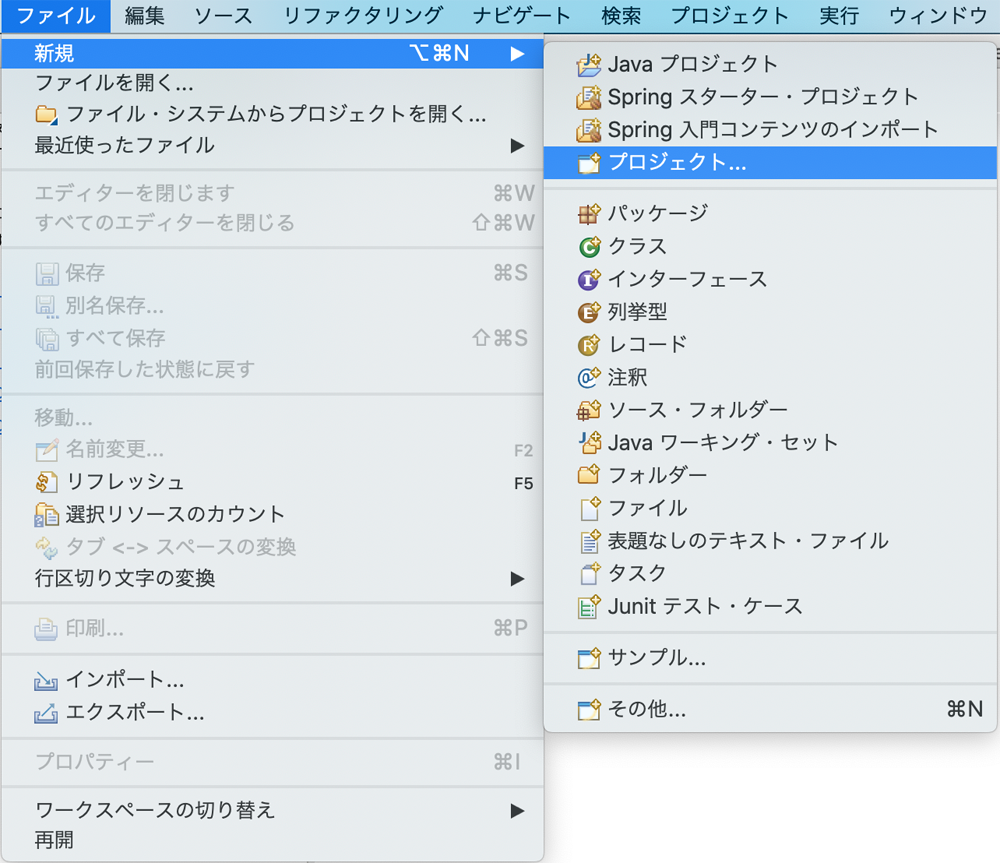Click the 注釈 annotation icon
Screen dimensions: 1000x863
click(589, 378)
